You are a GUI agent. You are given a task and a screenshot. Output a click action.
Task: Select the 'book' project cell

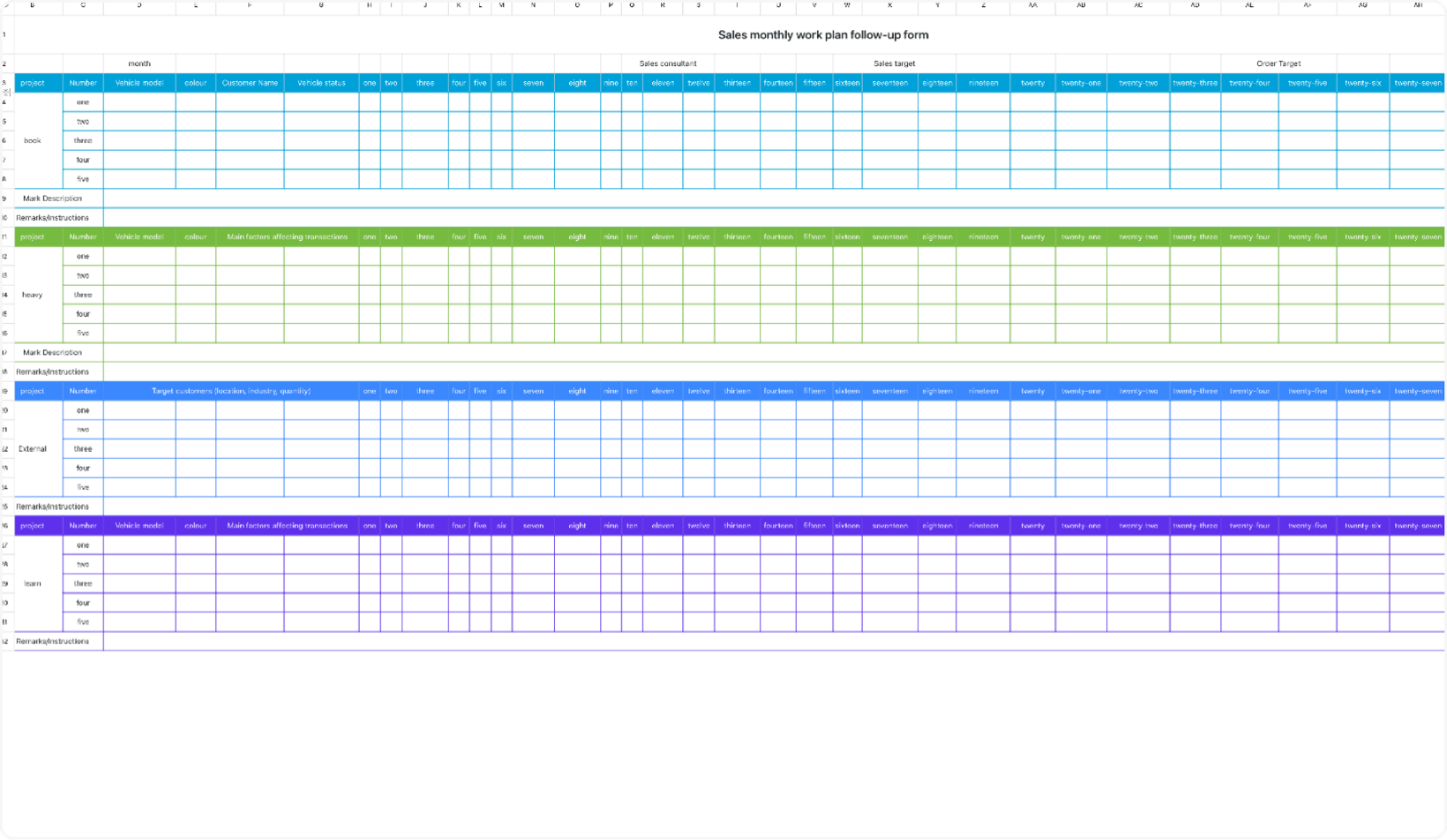coord(33,140)
